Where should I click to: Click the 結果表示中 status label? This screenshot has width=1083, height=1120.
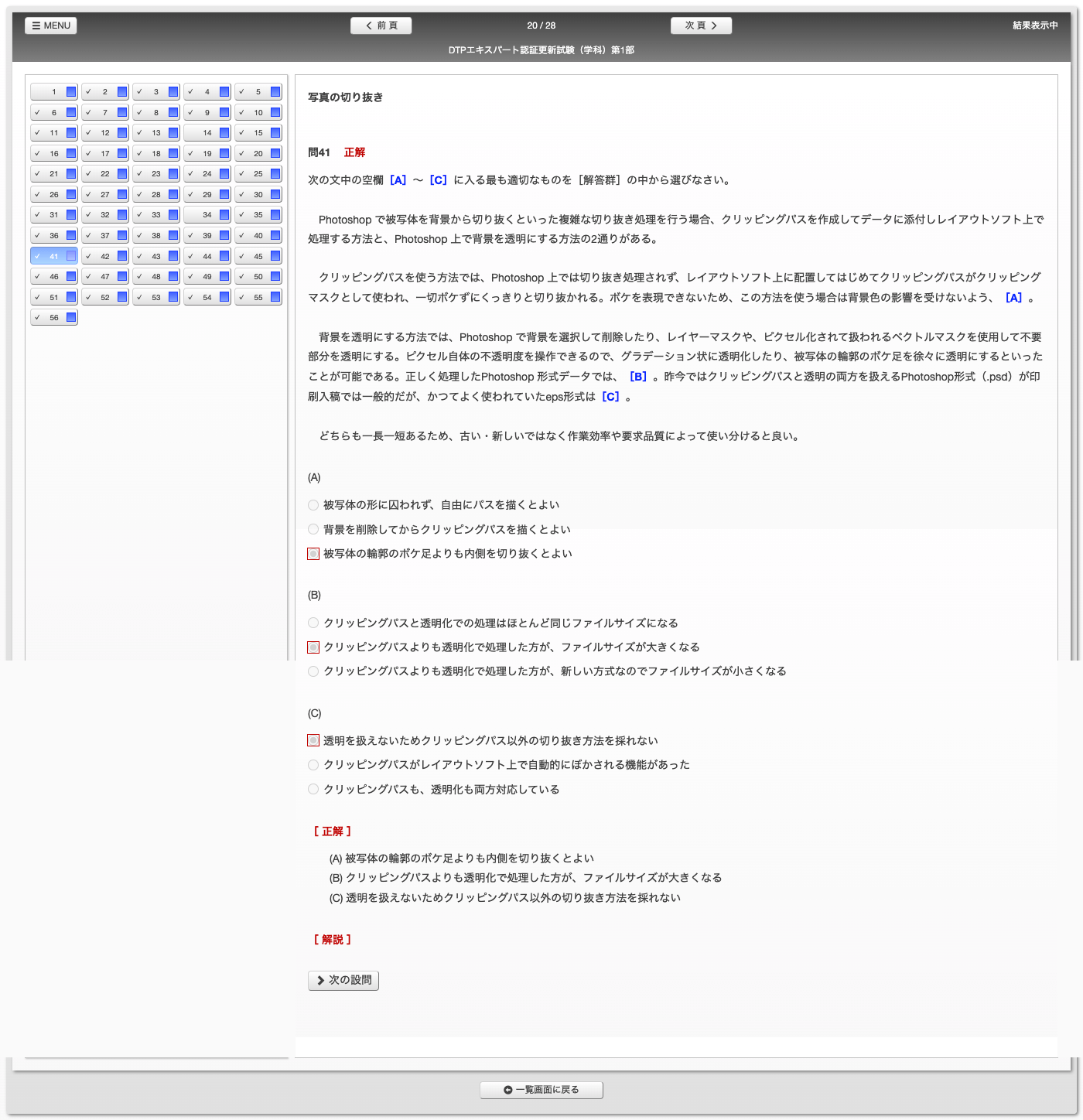1035,26
